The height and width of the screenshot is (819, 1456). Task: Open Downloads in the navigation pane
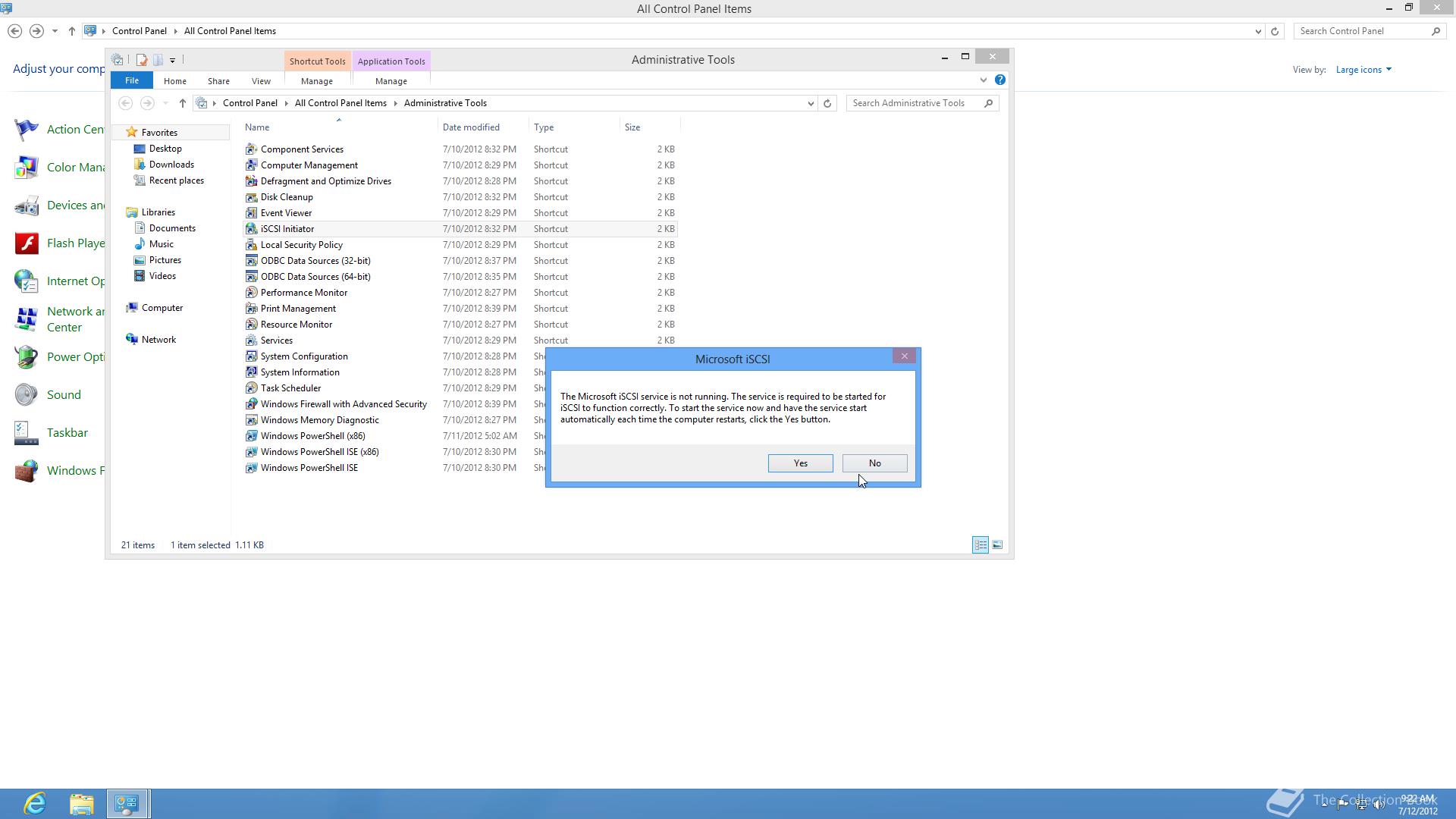(171, 165)
